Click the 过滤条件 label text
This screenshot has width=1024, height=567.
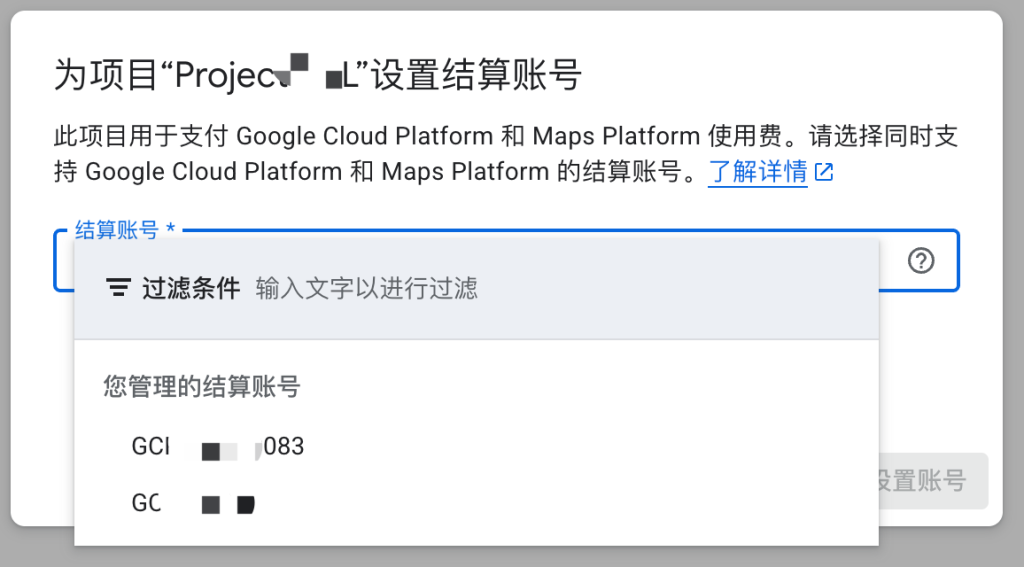190,289
